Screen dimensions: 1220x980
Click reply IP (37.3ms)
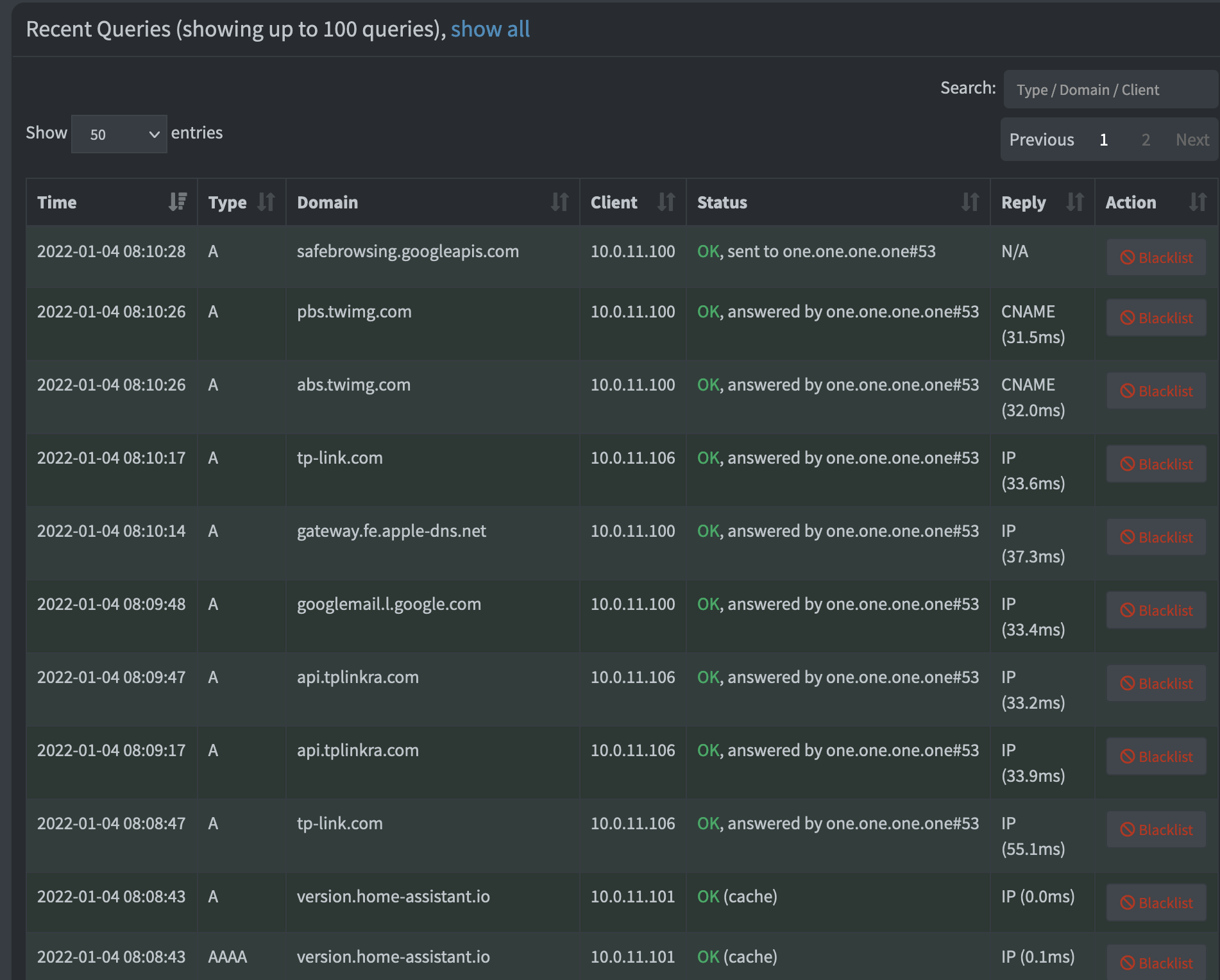pos(1033,544)
